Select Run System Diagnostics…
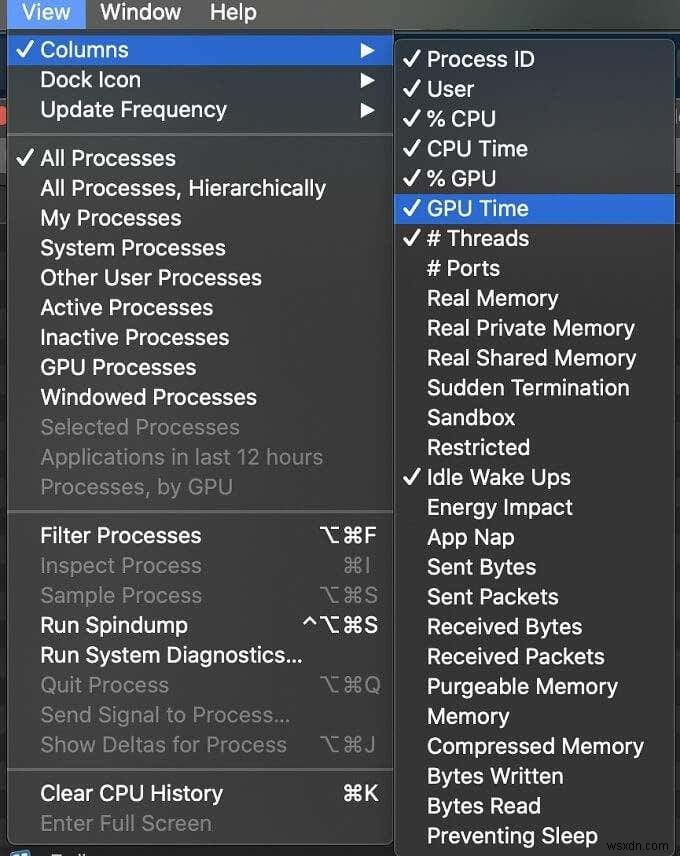680x856 pixels. (x=170, y=655)
